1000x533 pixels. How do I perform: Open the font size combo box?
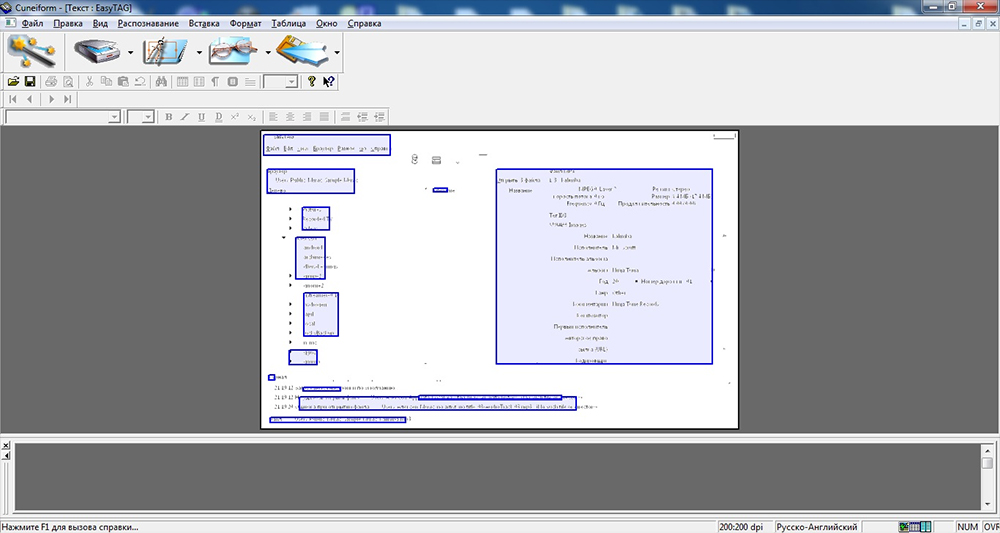(x=148, y=117)
